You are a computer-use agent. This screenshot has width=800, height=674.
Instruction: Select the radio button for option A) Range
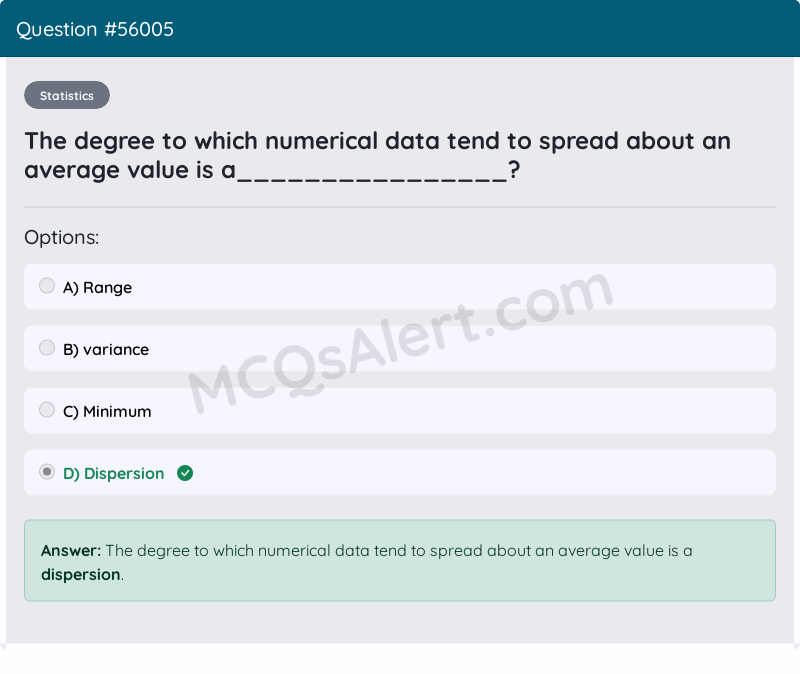point(47,285)
